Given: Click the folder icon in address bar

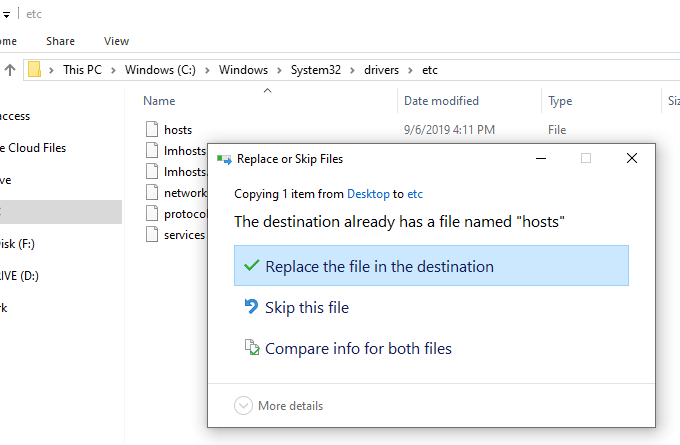Looking at the screenshot, I should (x=35, y=70).
